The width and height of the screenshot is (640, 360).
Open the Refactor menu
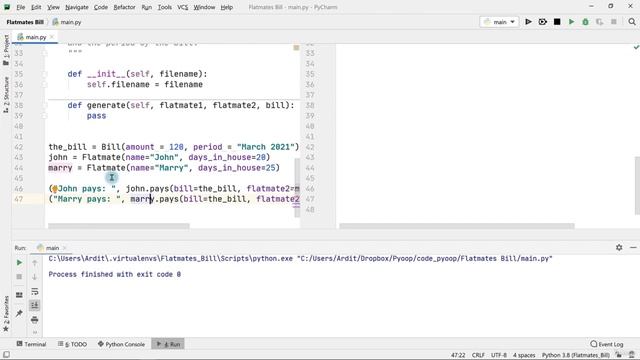point(124,7)
